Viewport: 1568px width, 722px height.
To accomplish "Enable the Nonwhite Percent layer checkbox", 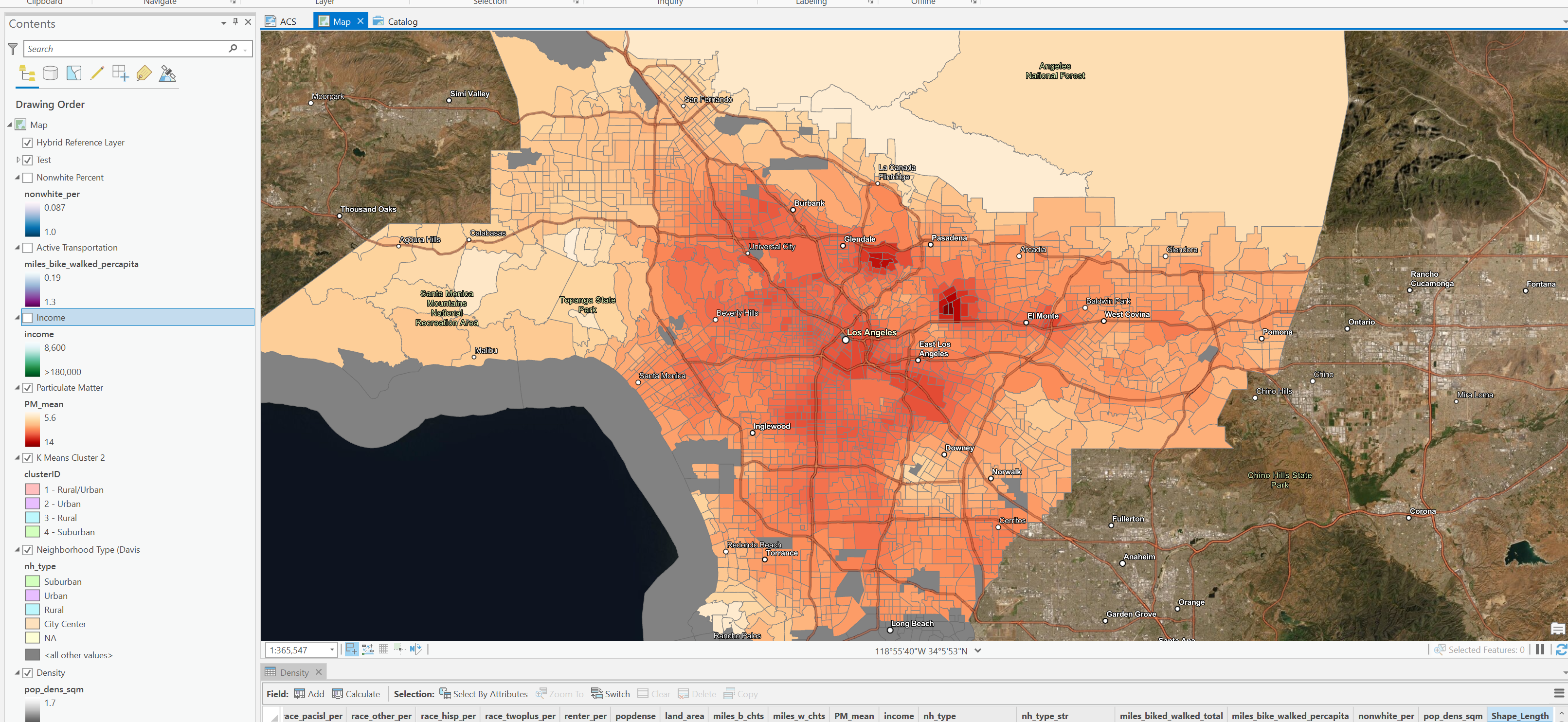I will click(28, 177).
